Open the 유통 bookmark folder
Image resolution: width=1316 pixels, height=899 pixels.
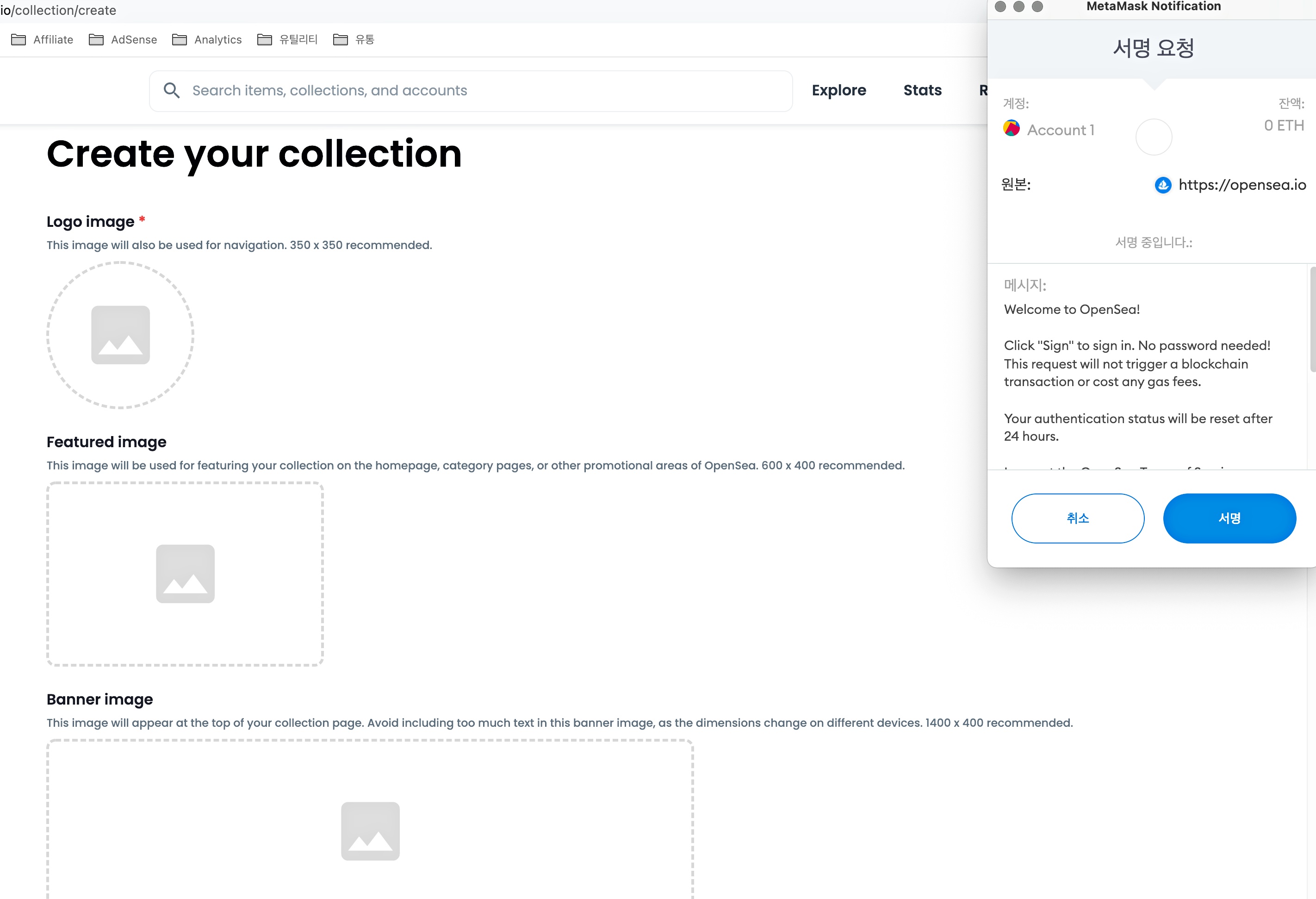point(354,40)
